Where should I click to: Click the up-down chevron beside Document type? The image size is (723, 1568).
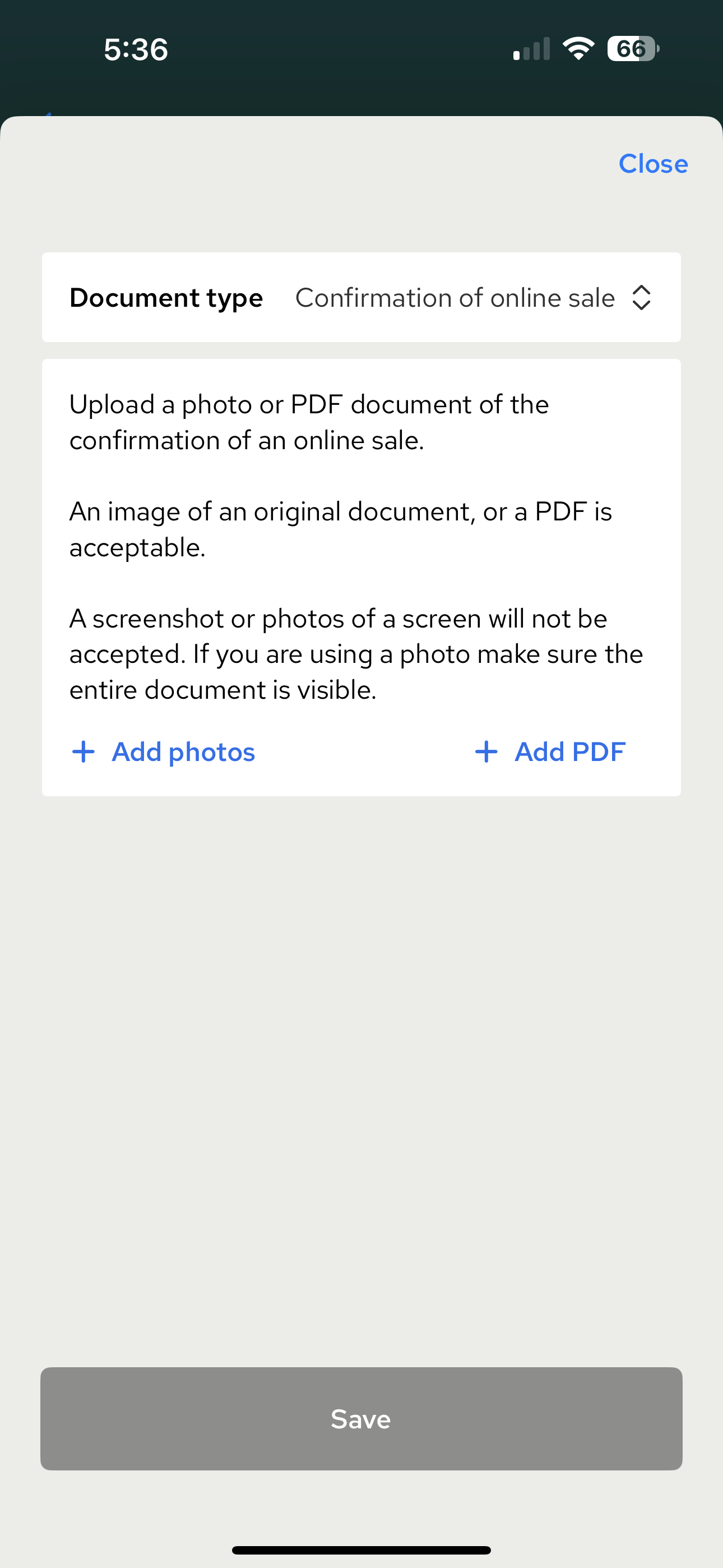pos(641,298)
